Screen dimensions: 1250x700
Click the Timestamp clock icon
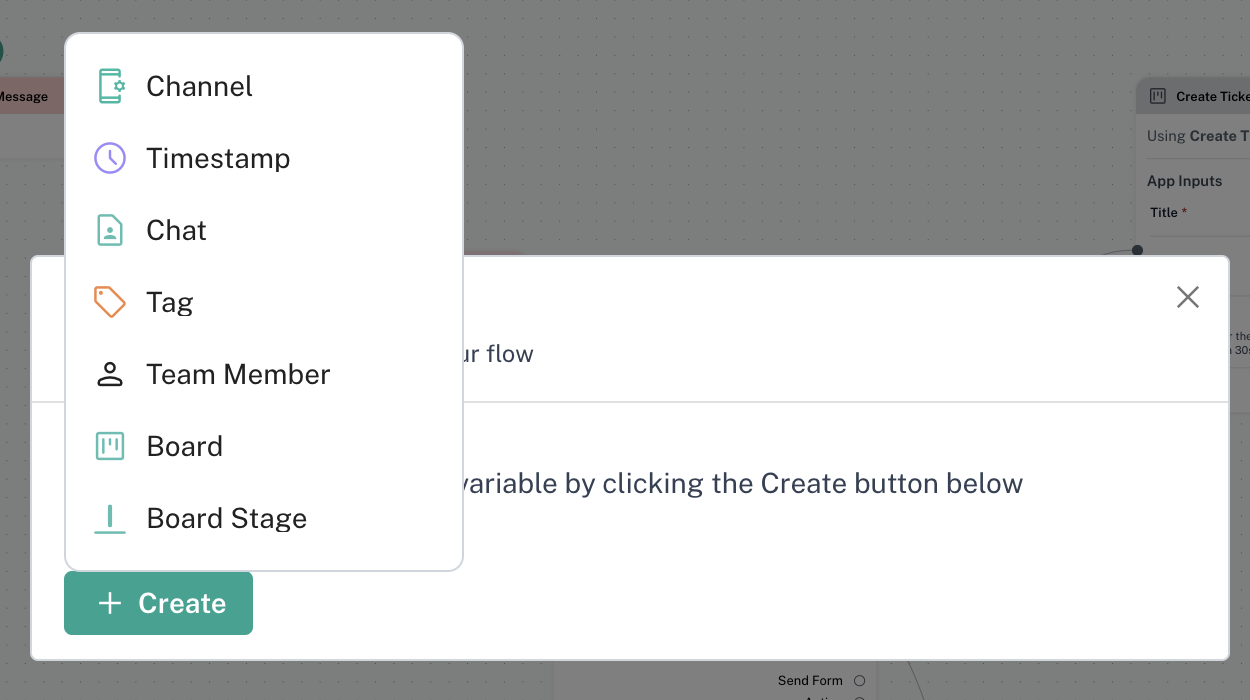[110, 158]
